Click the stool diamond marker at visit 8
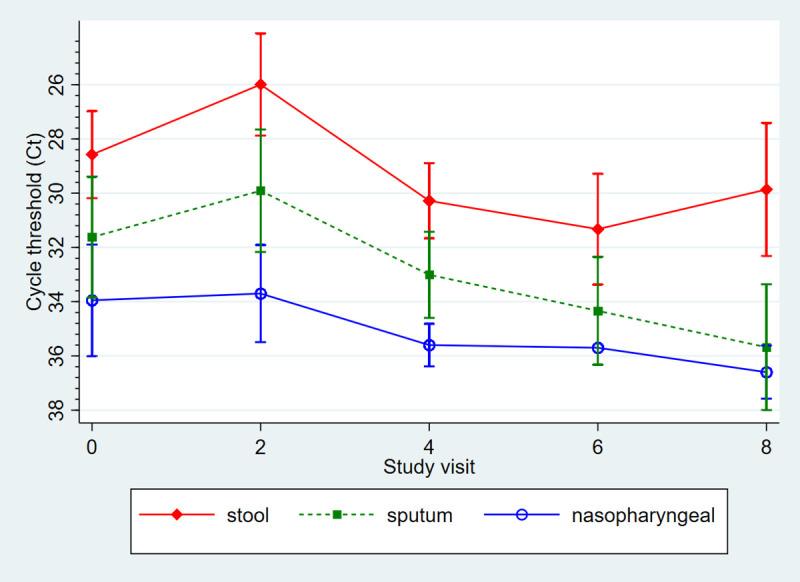Image resolution: width=800 pixels, height=582 pixels. pyautogui.click(x=767, y=189)
